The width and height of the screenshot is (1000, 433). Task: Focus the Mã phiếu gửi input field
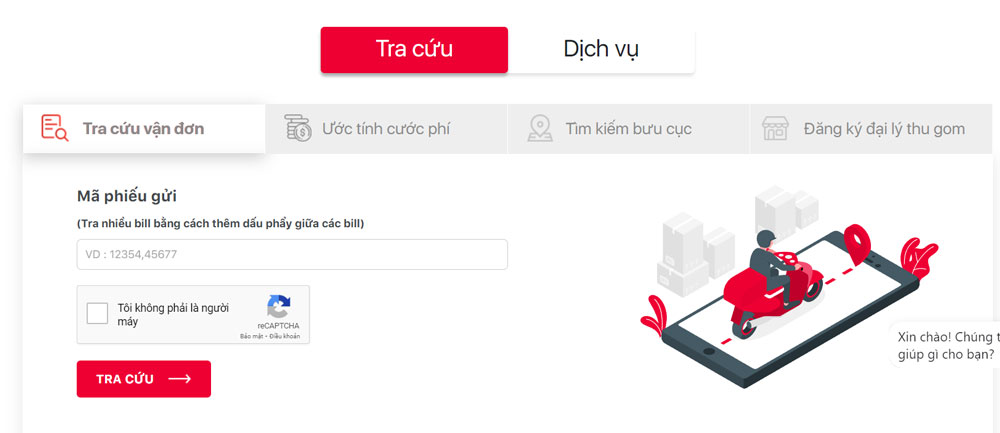[x=292, y=254]
